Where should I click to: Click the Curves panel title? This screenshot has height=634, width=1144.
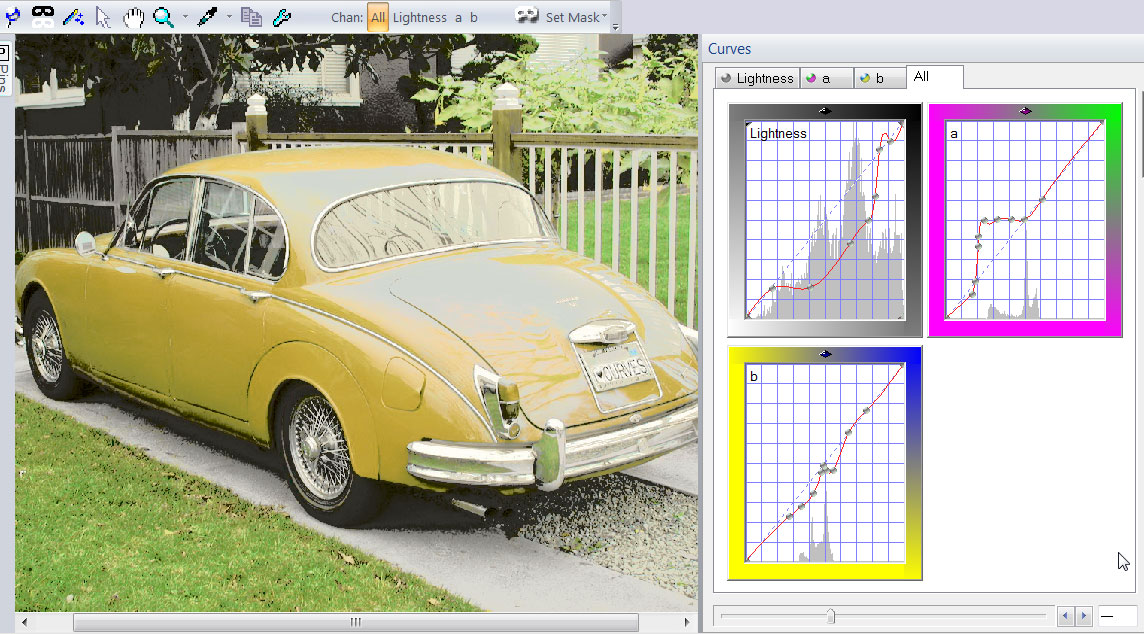pos(729,49)
